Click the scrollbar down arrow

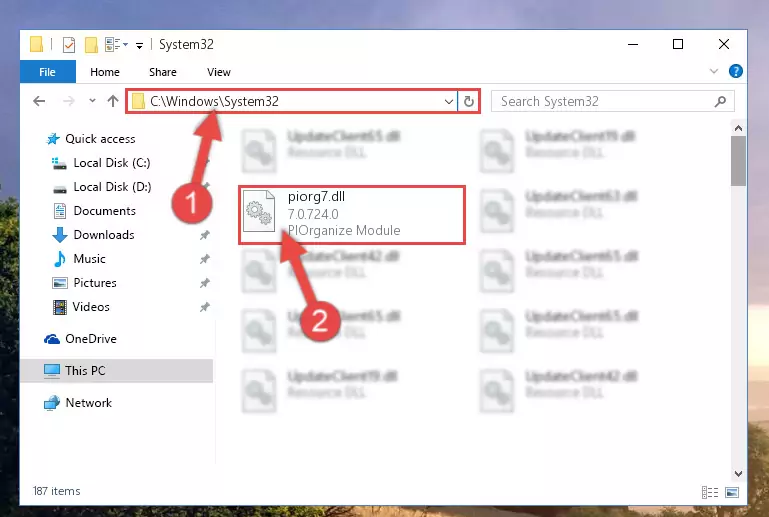coord(738,474)
